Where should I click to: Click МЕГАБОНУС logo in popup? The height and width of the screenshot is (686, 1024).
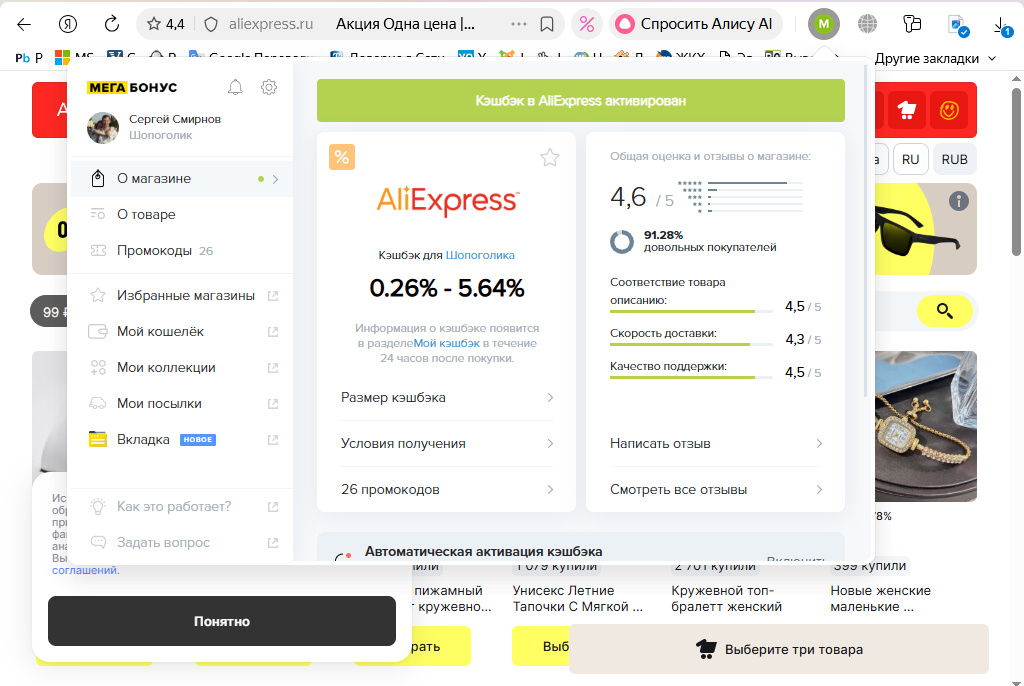tap(132, 88)
